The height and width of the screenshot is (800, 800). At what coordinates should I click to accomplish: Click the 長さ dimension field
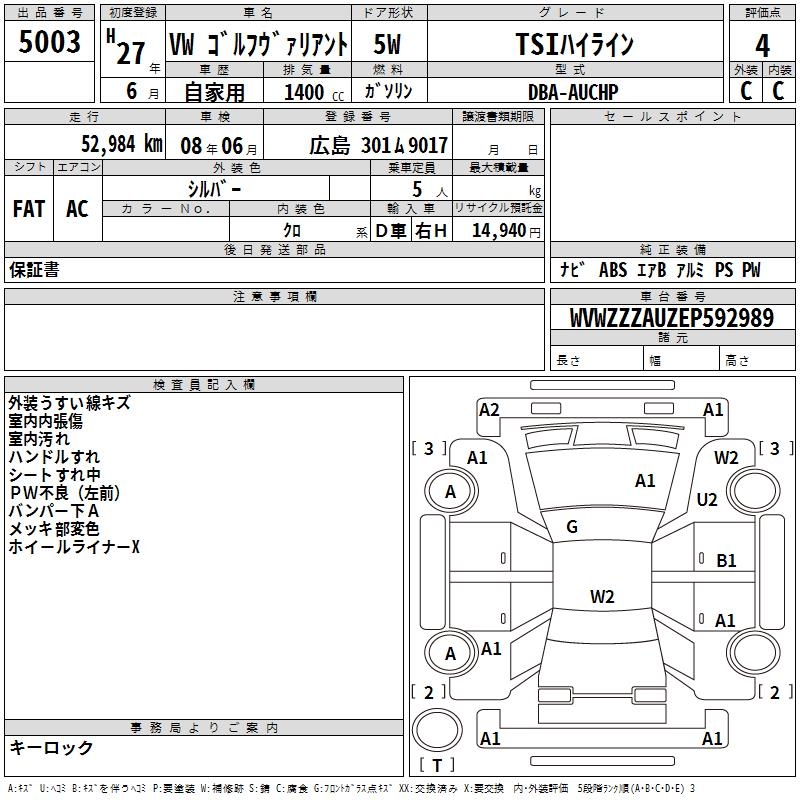597,360
